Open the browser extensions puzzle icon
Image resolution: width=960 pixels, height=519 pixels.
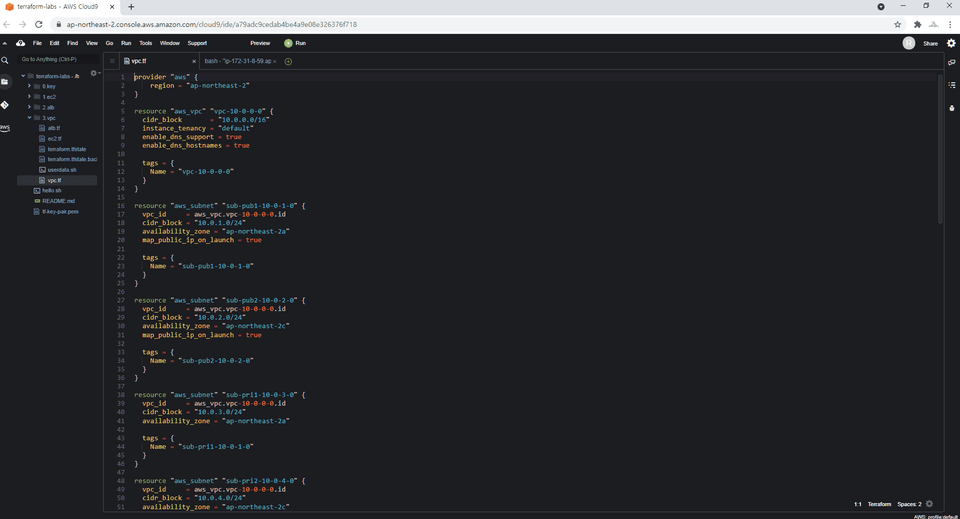(x=917, y=24)
